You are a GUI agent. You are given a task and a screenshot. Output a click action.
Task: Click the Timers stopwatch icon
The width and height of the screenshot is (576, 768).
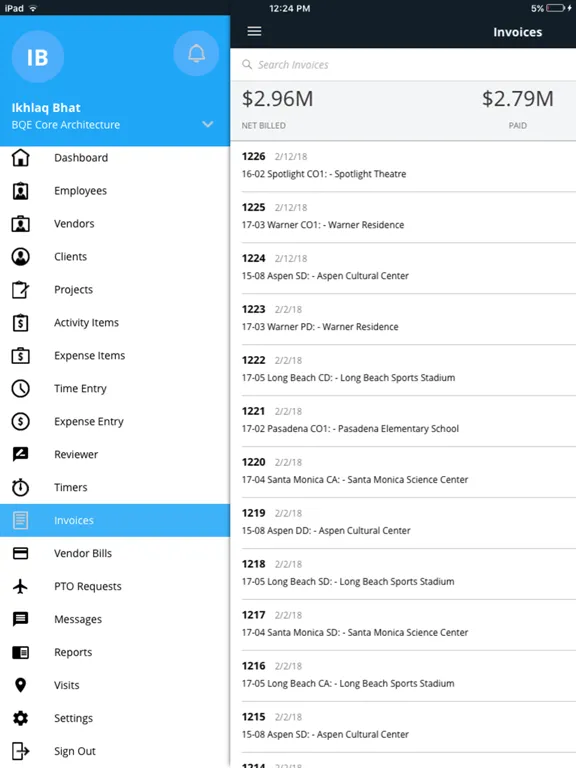[x=21, y=487]
